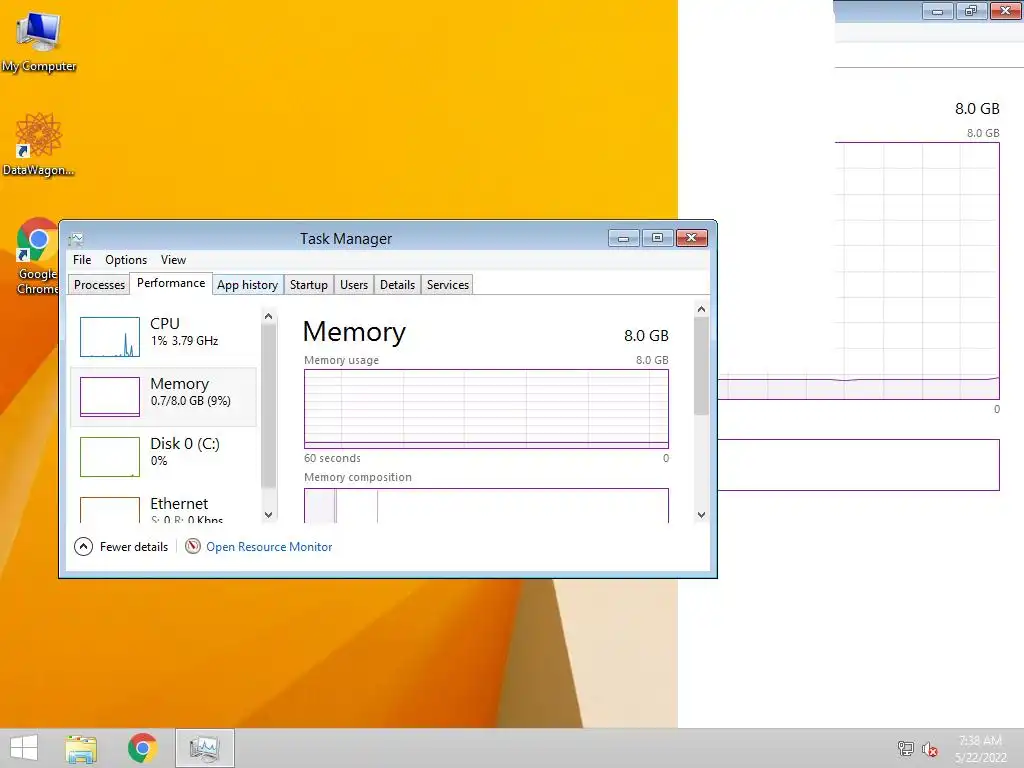The height and width of the screenshot is (768, 1024).
Task: Select the CPU performance item
Action: 163,336
